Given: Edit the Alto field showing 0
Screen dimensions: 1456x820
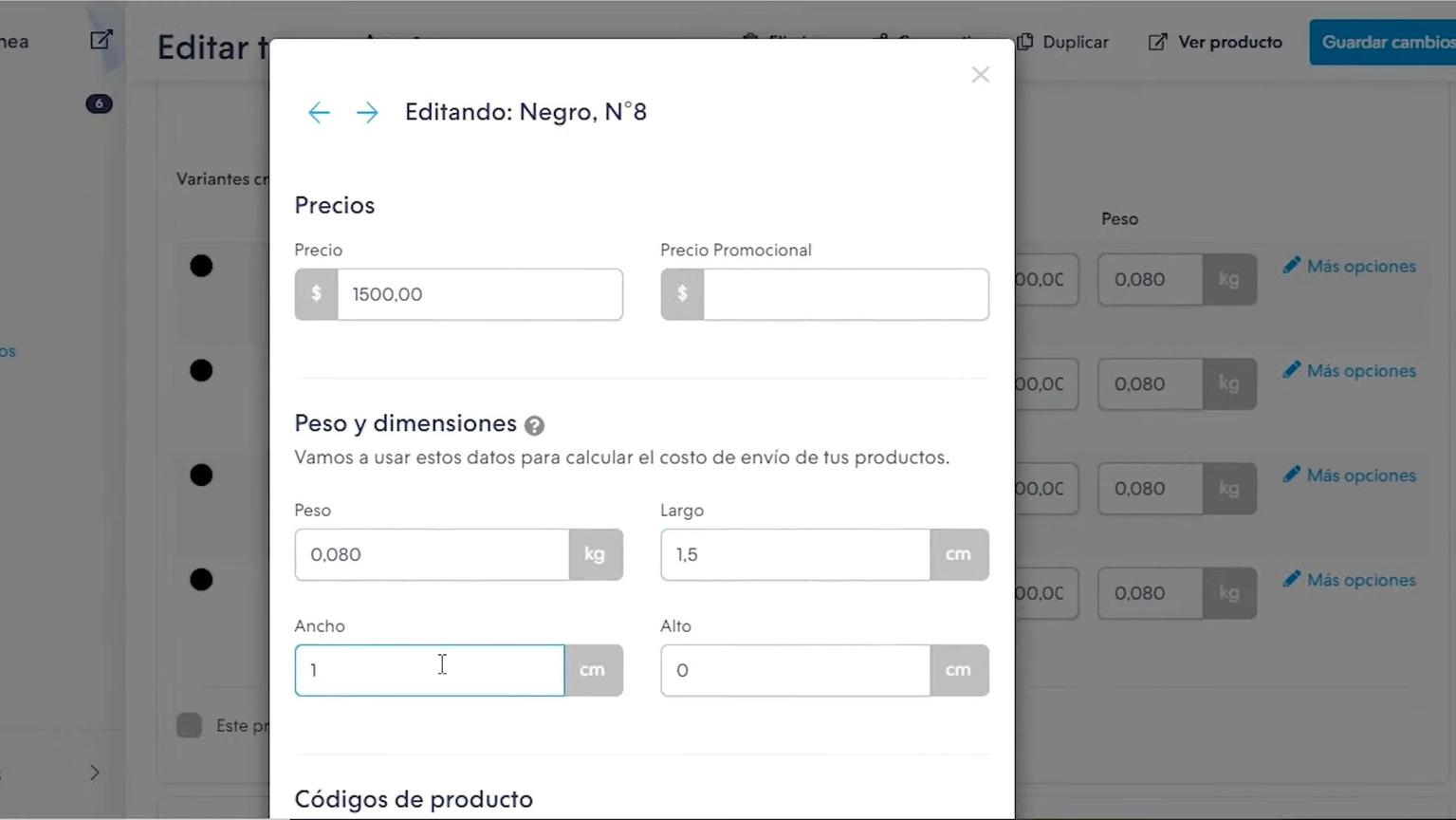Looking at the screenshot, I should [x=795, y=670].
